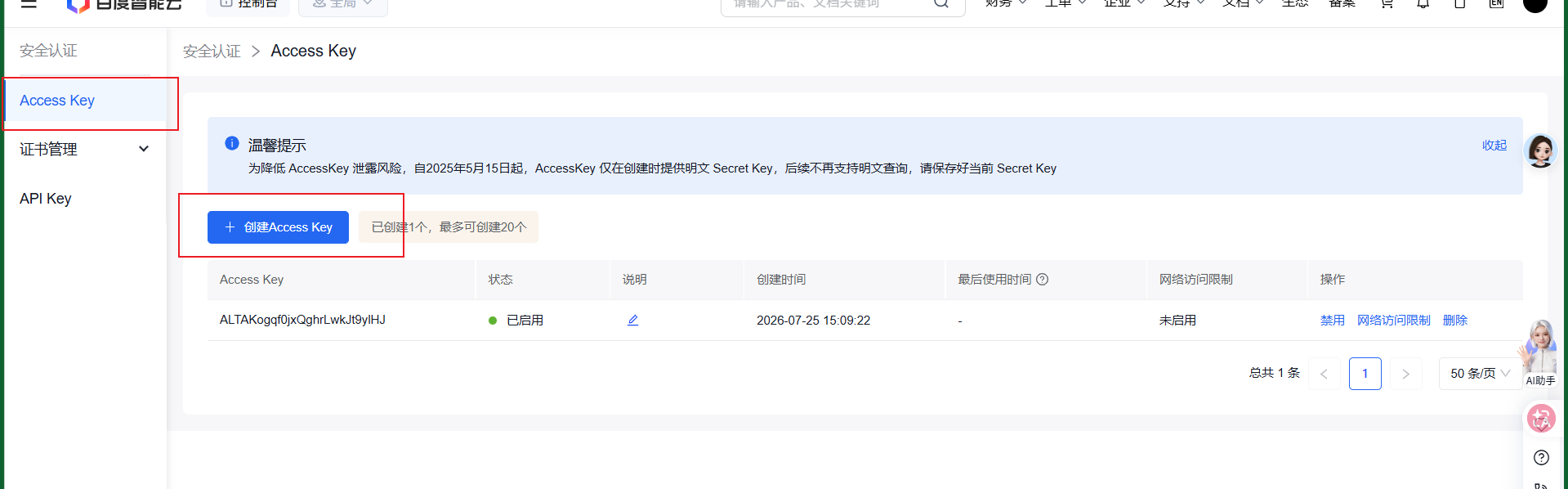
Task: Click the 操作 column header
Action: pos(1333,280)
